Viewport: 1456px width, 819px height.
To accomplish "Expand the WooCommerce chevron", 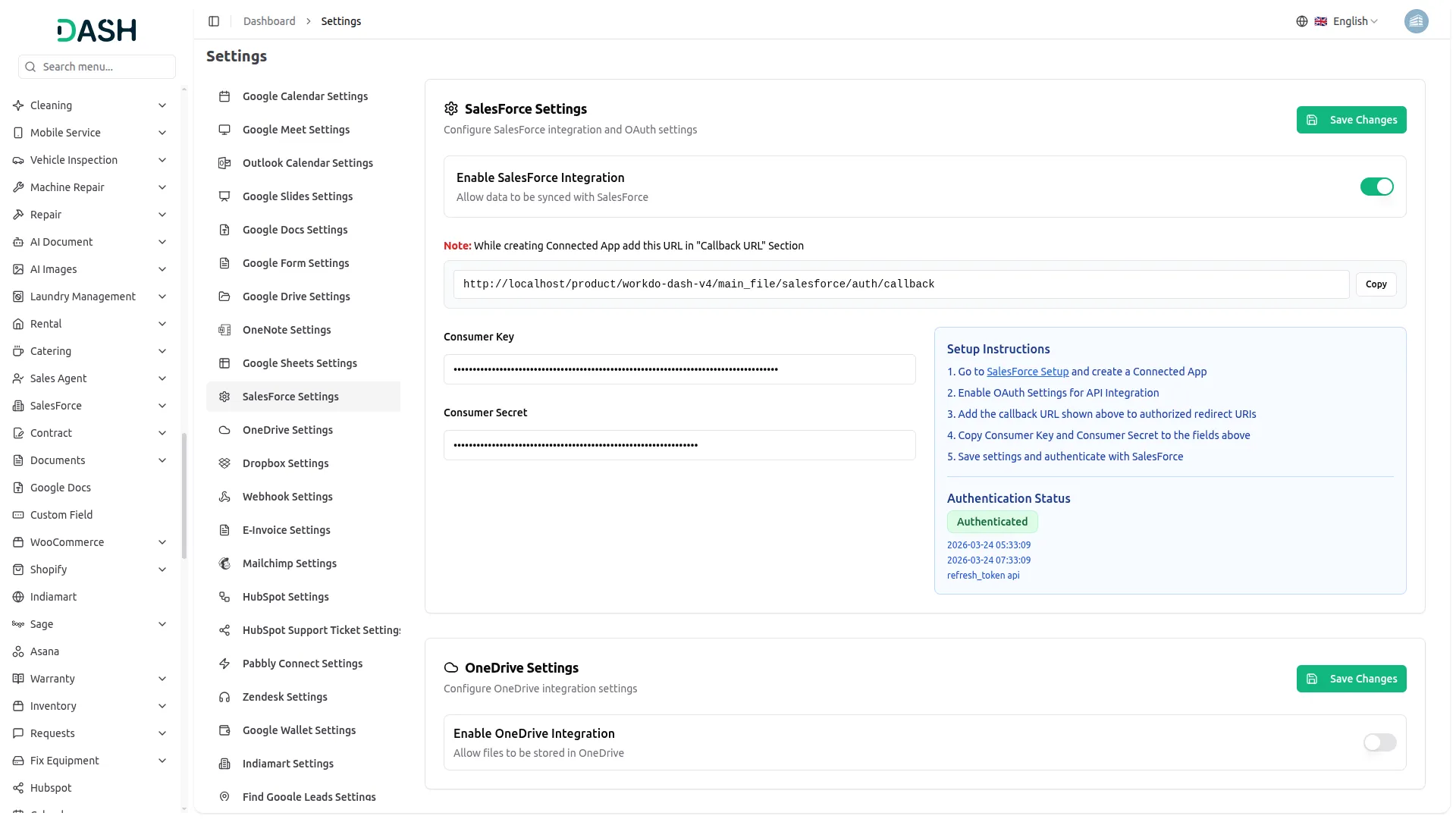I will pyautogui.click(x=162, y=542).
